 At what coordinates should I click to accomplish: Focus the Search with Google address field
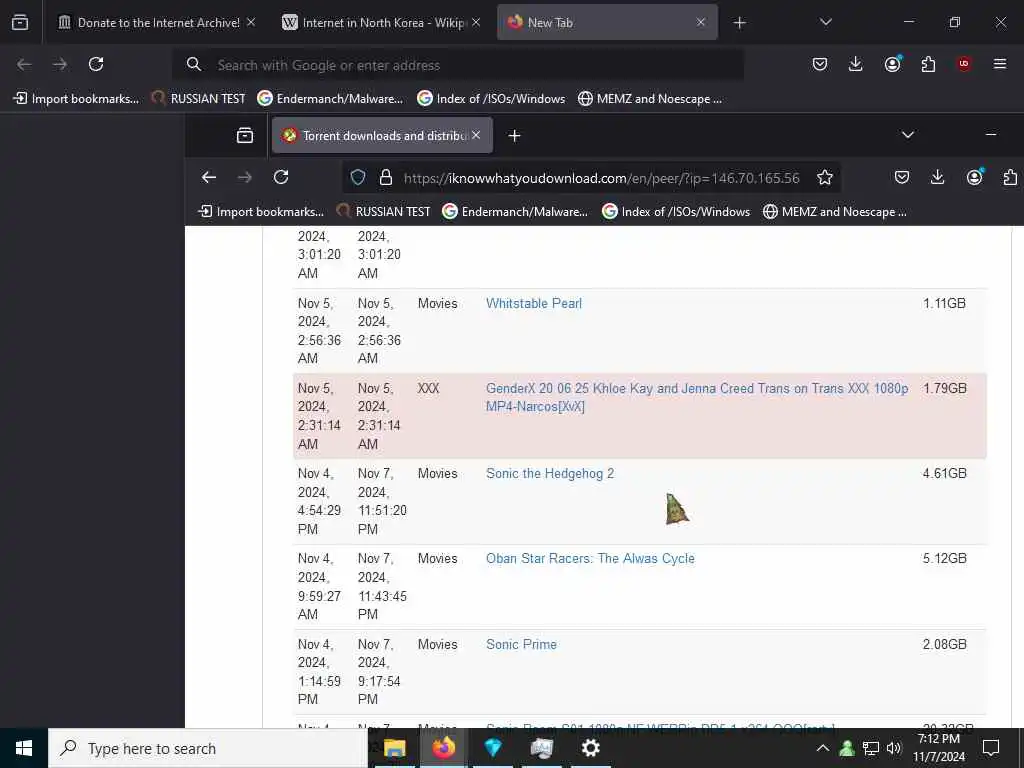[x=458, y=65]
